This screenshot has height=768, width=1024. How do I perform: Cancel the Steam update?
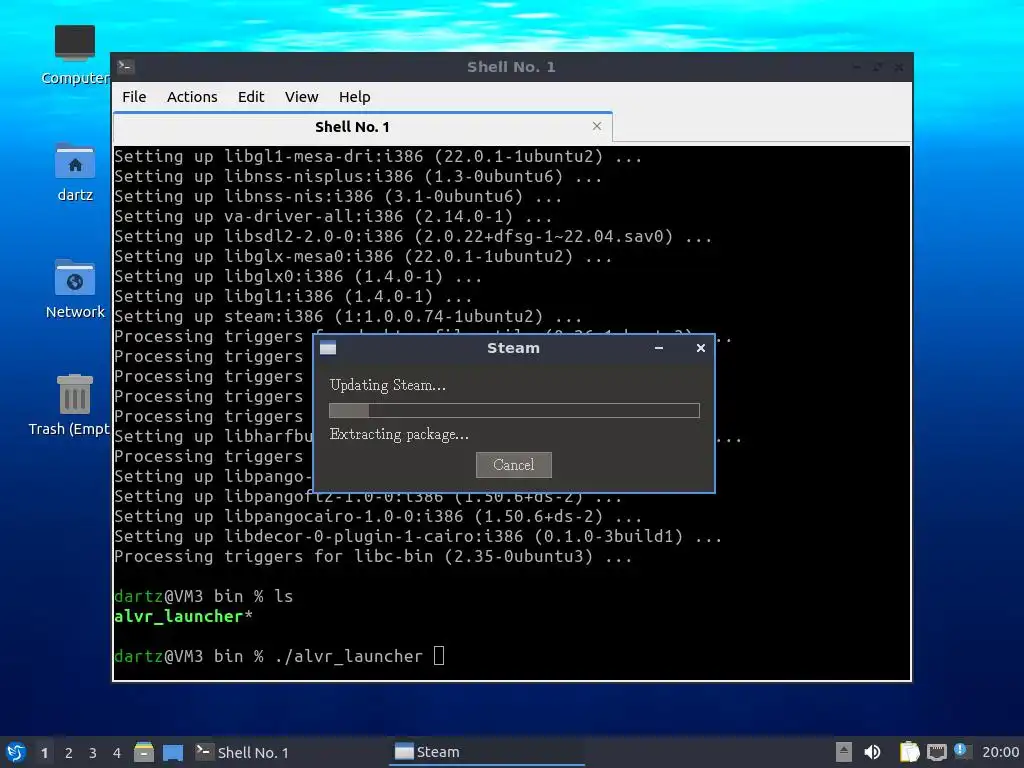tap(513, 465)
